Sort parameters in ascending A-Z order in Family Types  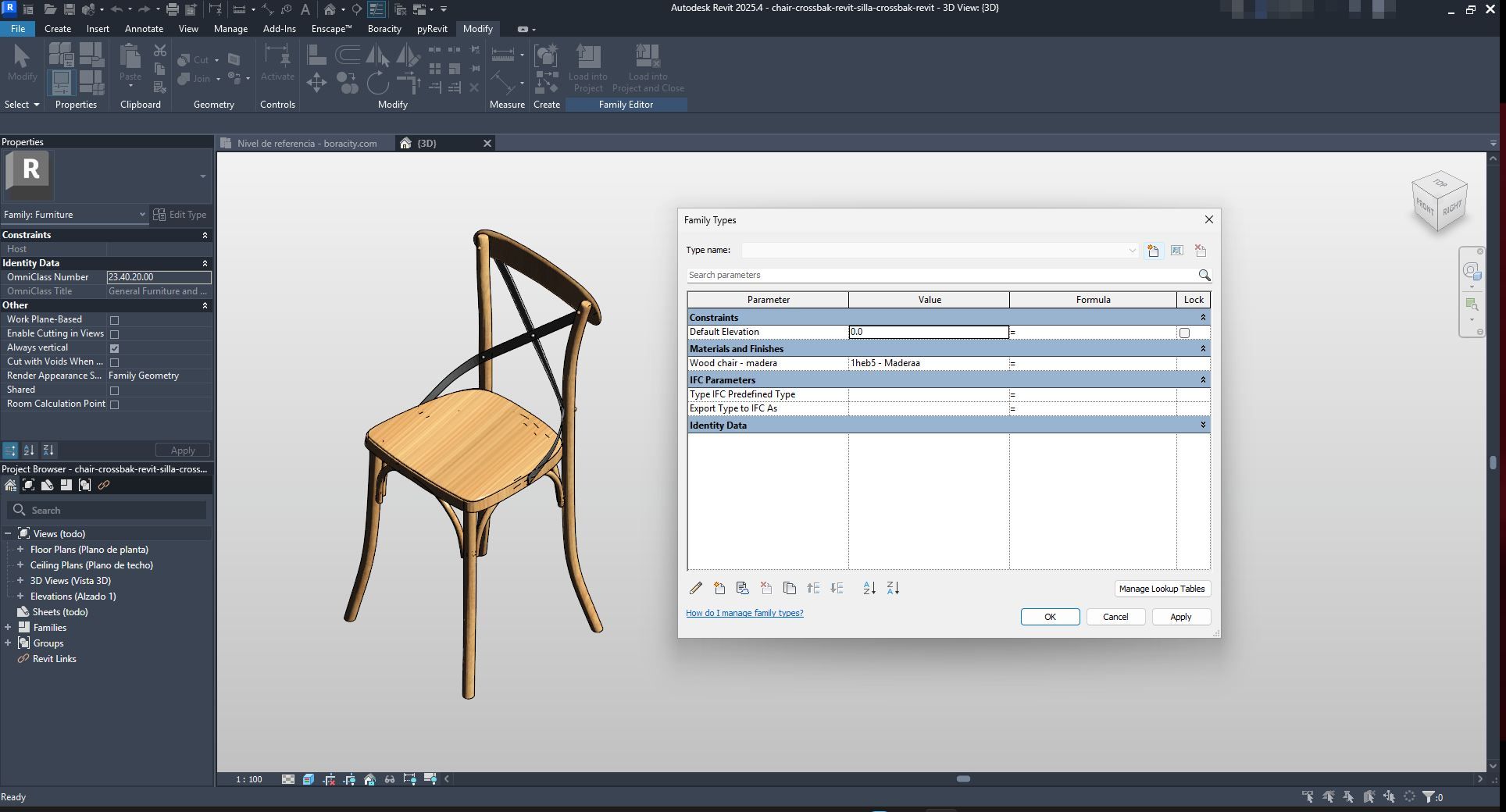pos(869,588)
